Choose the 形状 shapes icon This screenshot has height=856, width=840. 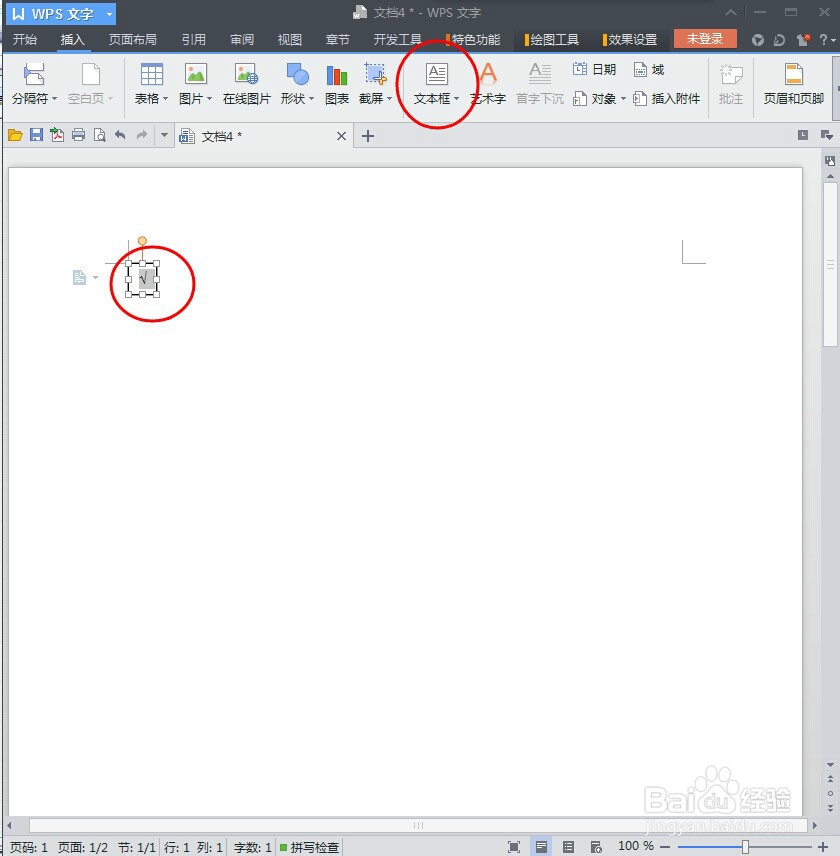(x=297, y=74)
